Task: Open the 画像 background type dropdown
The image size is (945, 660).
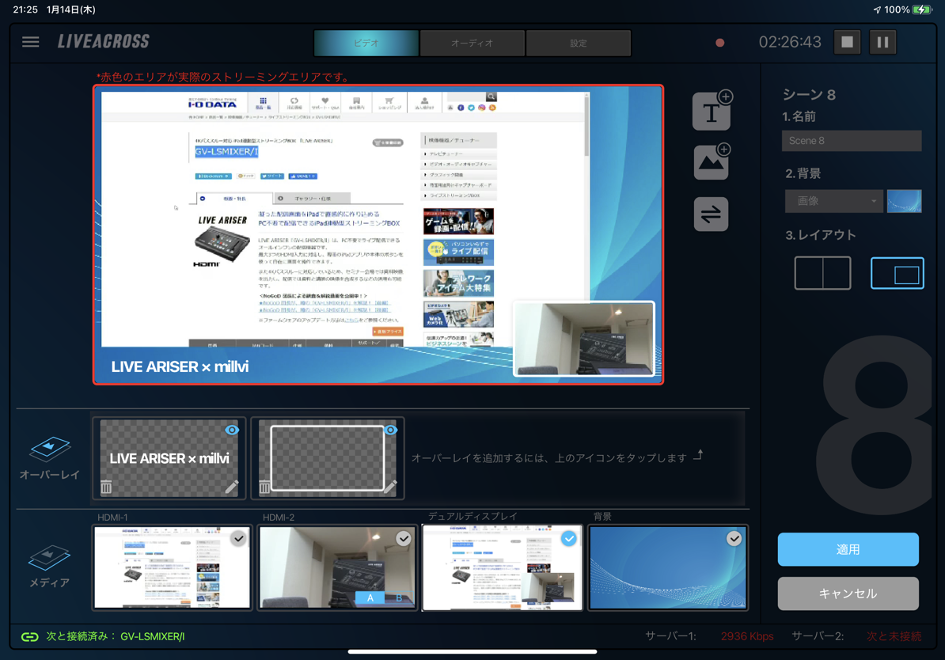Action: click(x=833, y=201)
